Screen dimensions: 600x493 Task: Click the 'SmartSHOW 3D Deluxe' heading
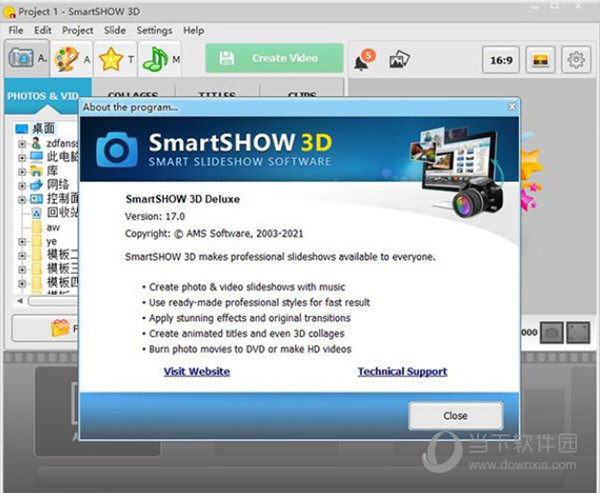pos(183,199)
